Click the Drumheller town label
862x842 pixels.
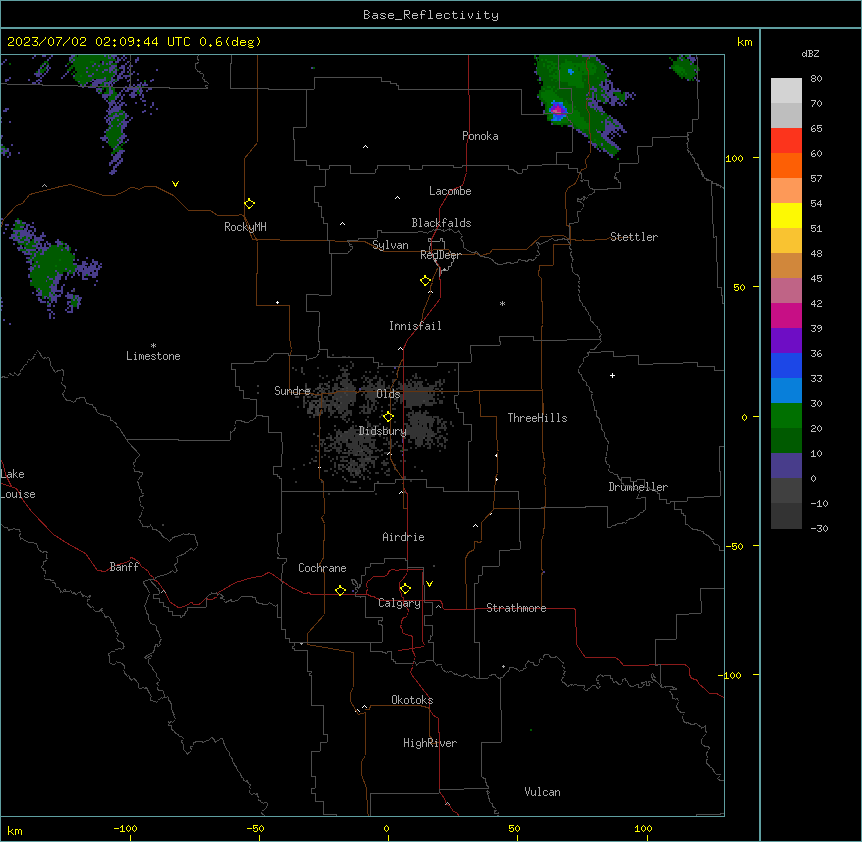[x=638, y=487]
